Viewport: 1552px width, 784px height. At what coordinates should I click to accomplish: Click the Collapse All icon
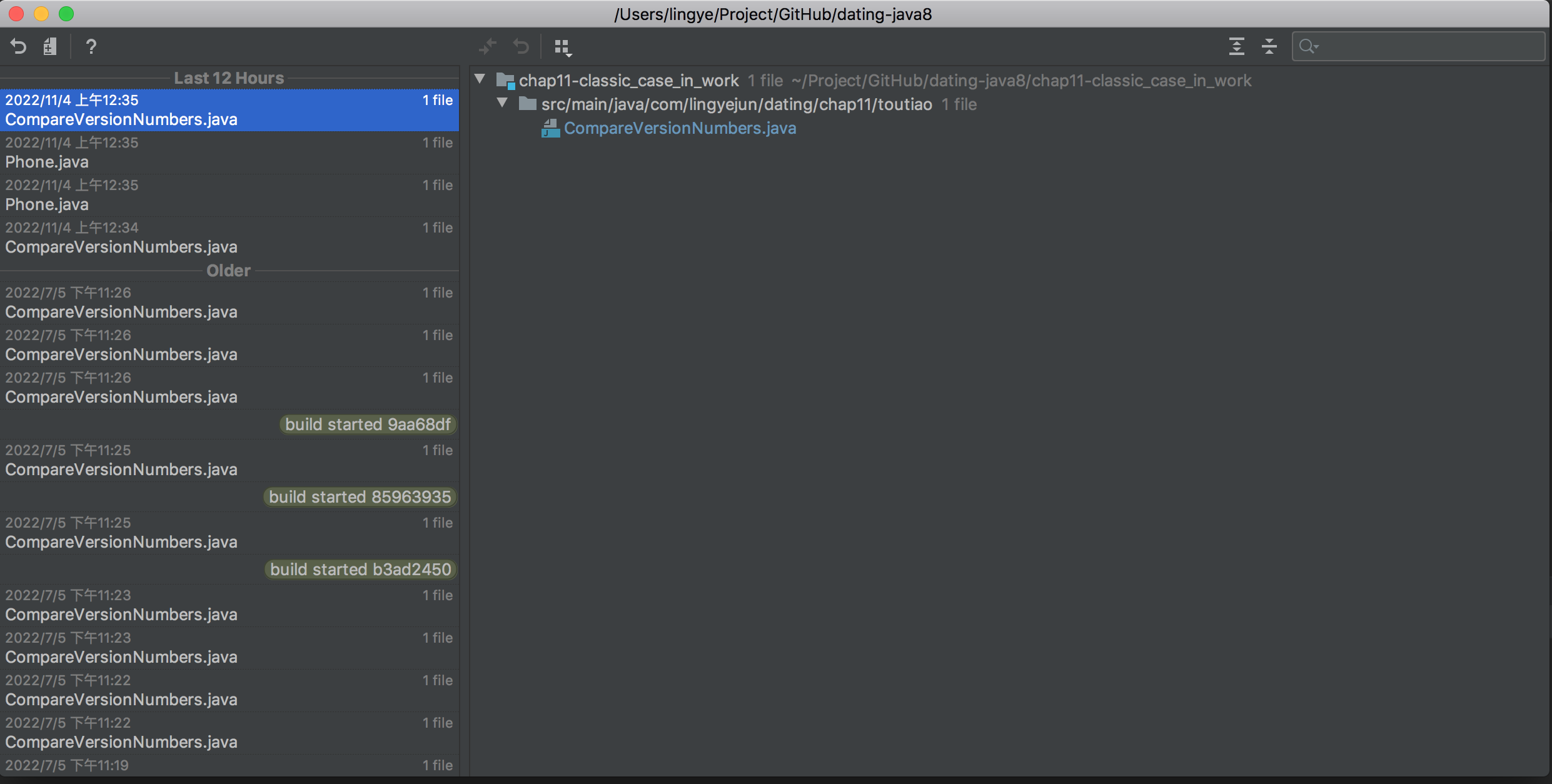click(x=1269, y=47)
